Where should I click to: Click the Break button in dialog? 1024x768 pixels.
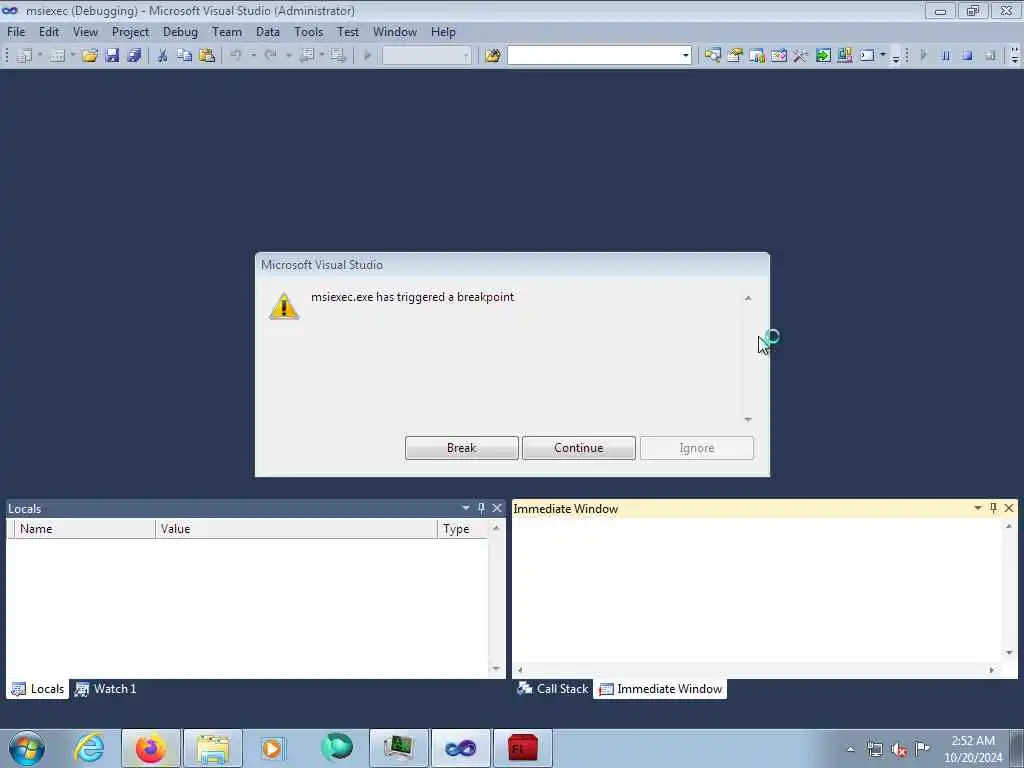pyautogui.click(x=462, y=448)
